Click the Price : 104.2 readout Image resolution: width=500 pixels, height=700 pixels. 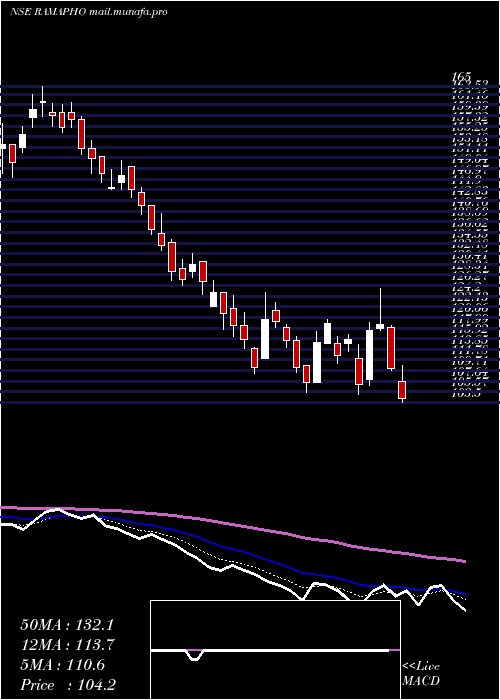pyautogui.click(x=68, y=685)
